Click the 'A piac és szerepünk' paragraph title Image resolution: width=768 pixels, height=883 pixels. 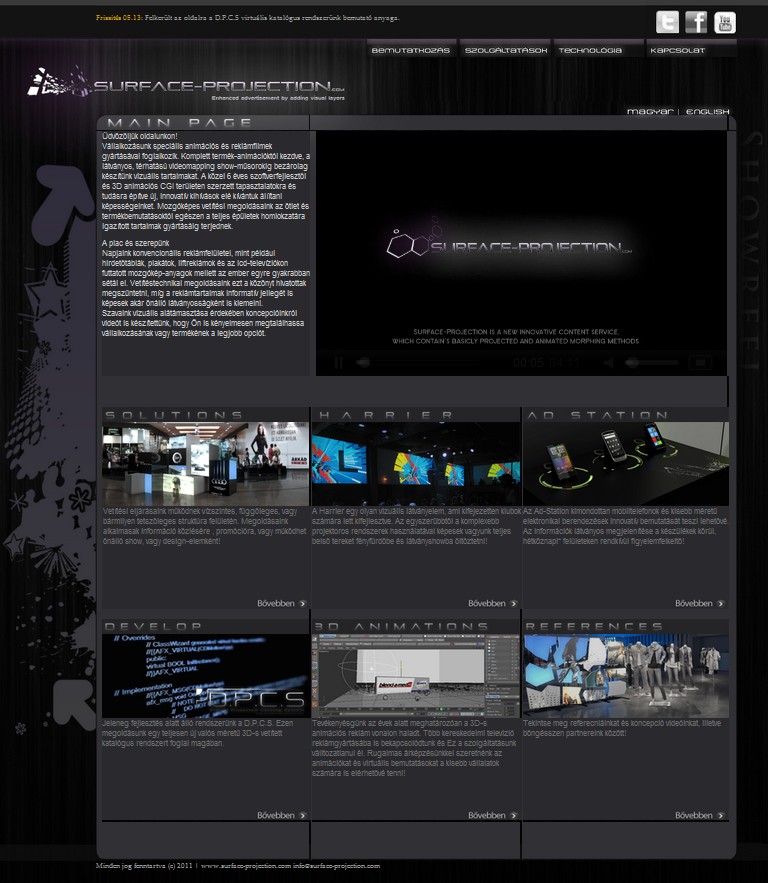[x=136, y=243]
